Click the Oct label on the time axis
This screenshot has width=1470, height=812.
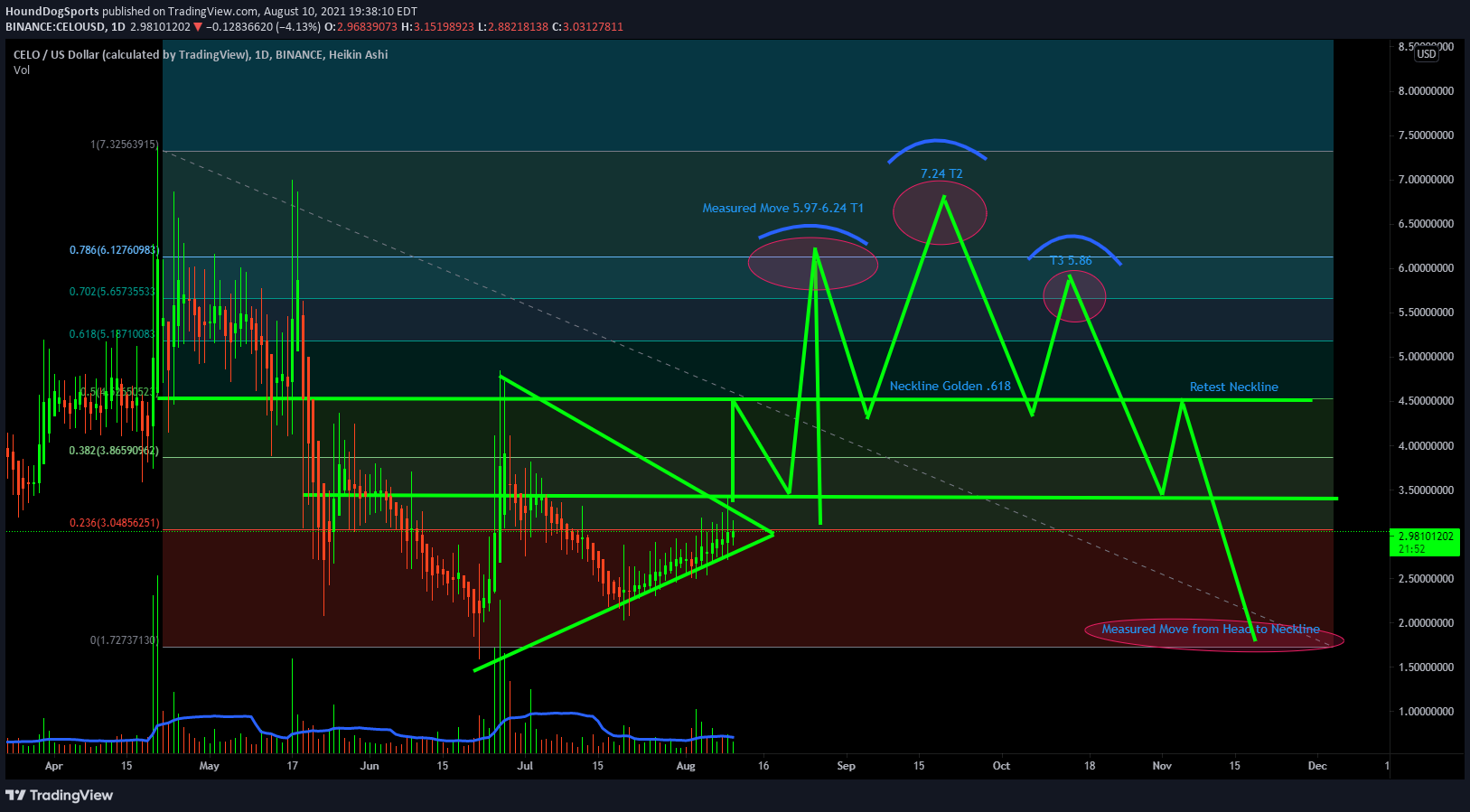click(x=1001, y=766)
